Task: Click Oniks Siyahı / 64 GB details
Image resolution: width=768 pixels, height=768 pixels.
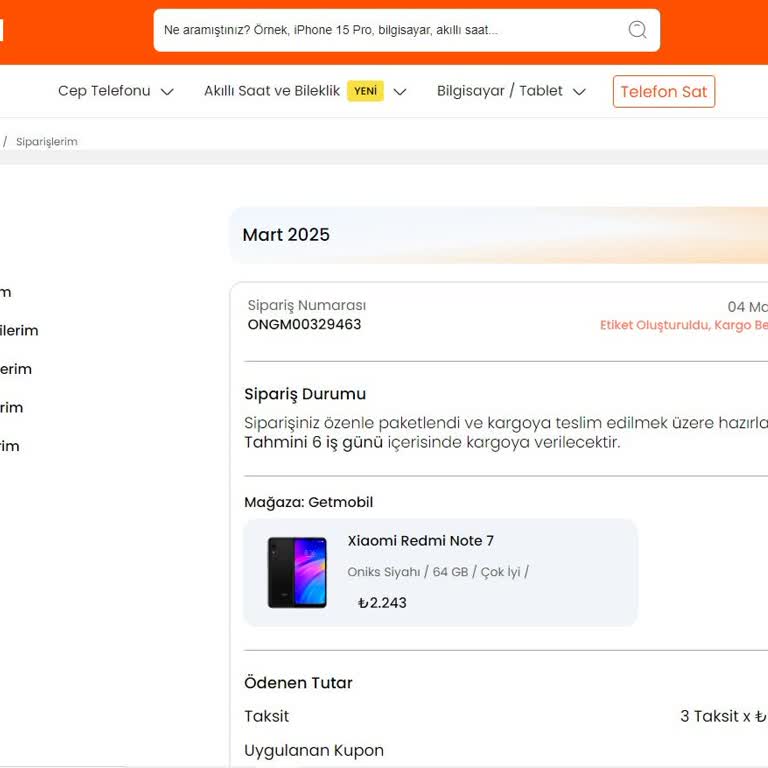Action: click(438, 572)
